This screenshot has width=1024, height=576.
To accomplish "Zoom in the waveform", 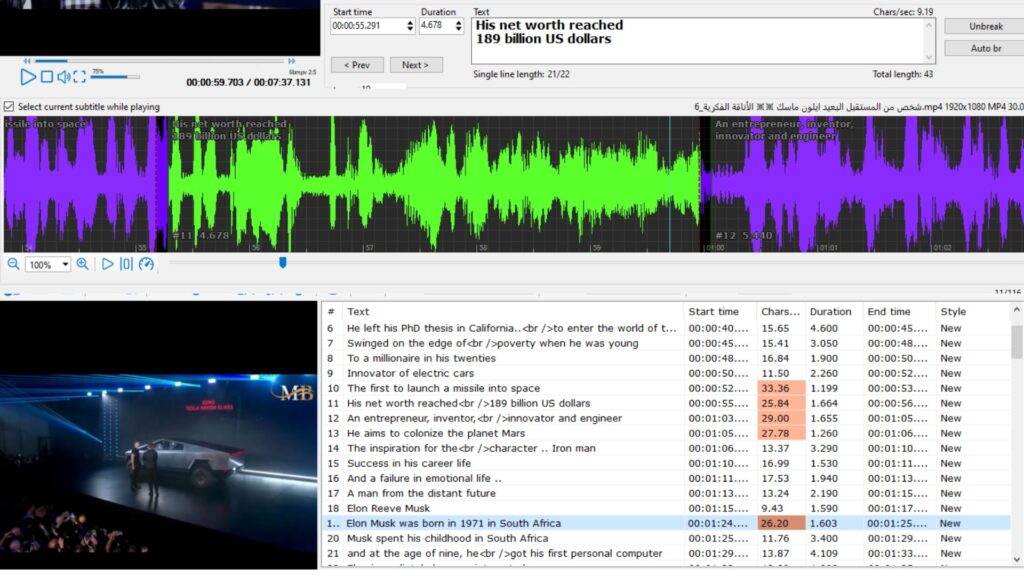I will pyautogui.click(x=82, y=264).
